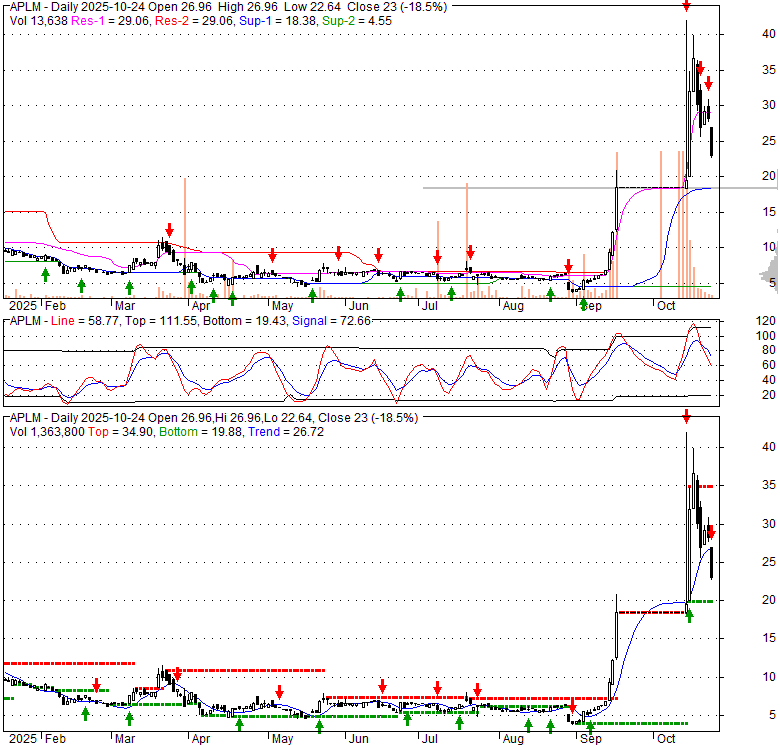The width and height of the screenshot is (780, 745).
Task: Click the red down arrow above mid-March peak in top chart
Action: [169, 229]
